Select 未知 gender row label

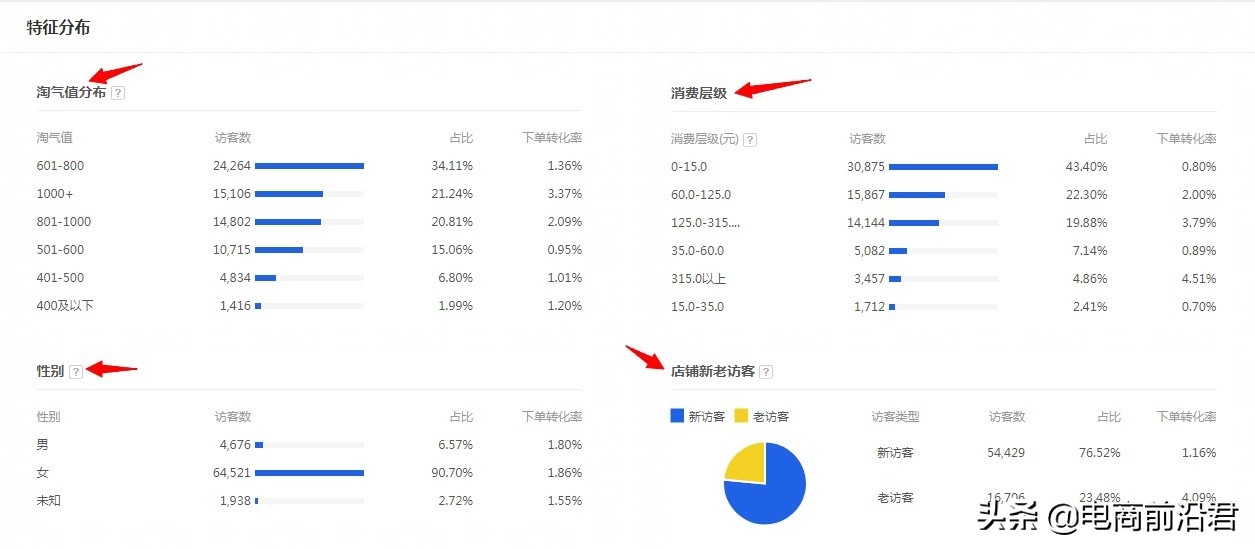point(48,500)
